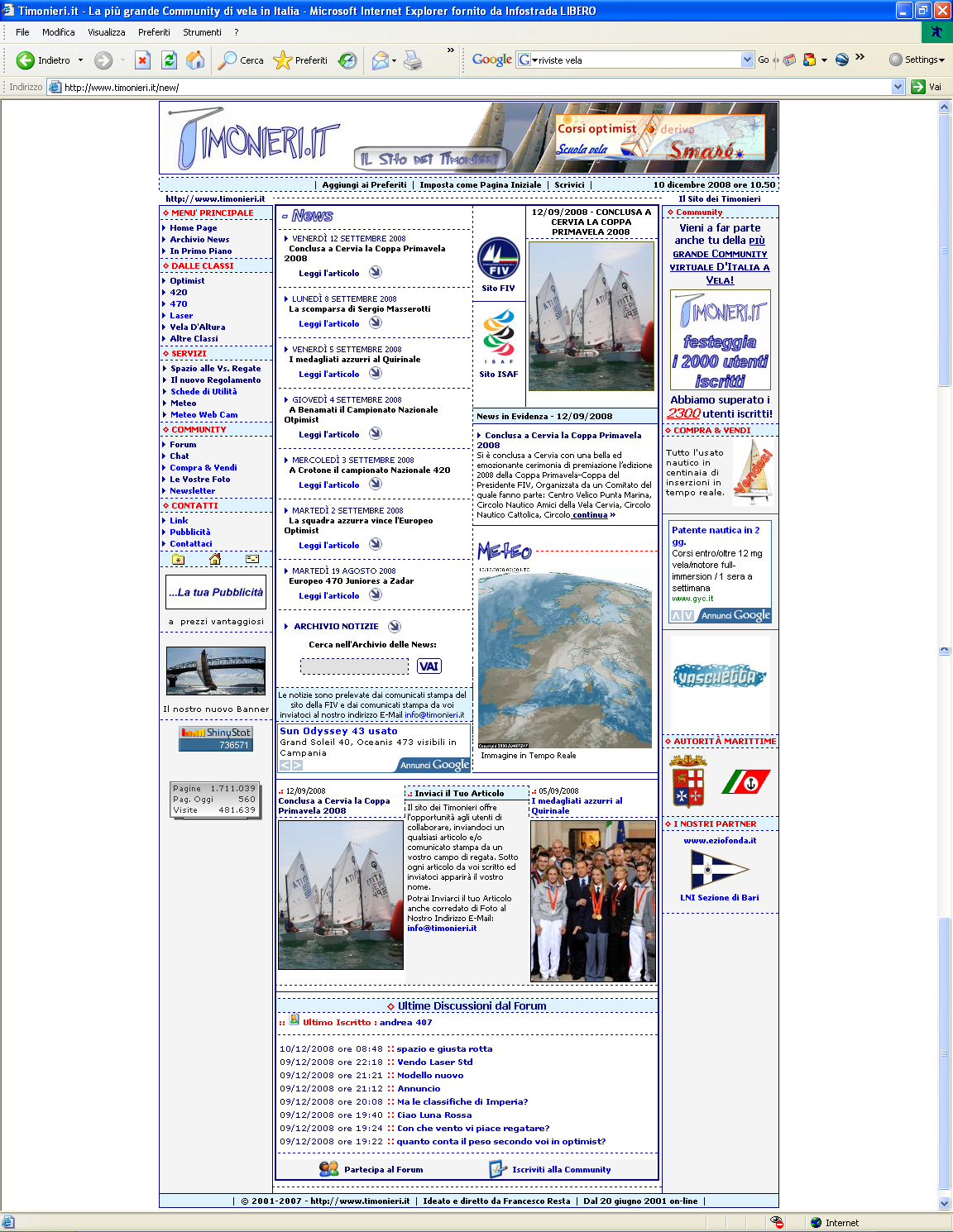Click the Google toolbar search text field

pyautogui.click(x=639, y=60)
